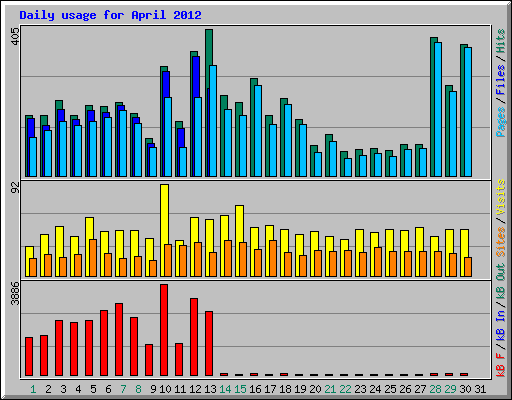Click the red kB bar for day 7
512x400 pixels.
pyautogui.click(x=119, y=340)
